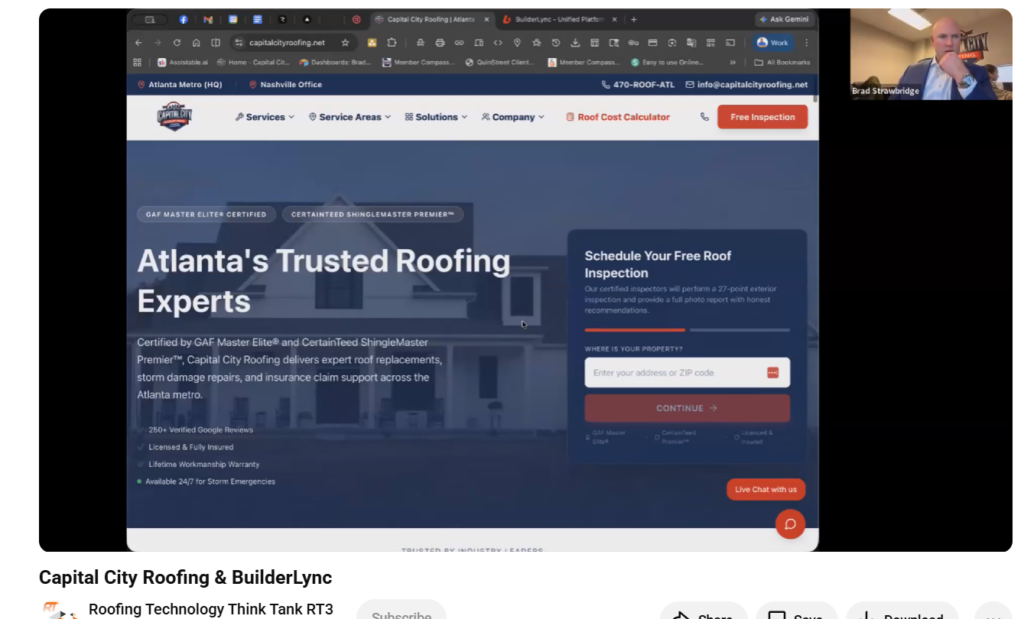Click the Live Chat with us button
The width and height of the screenshot is (1024, 619).
click(x=765, y=489)
